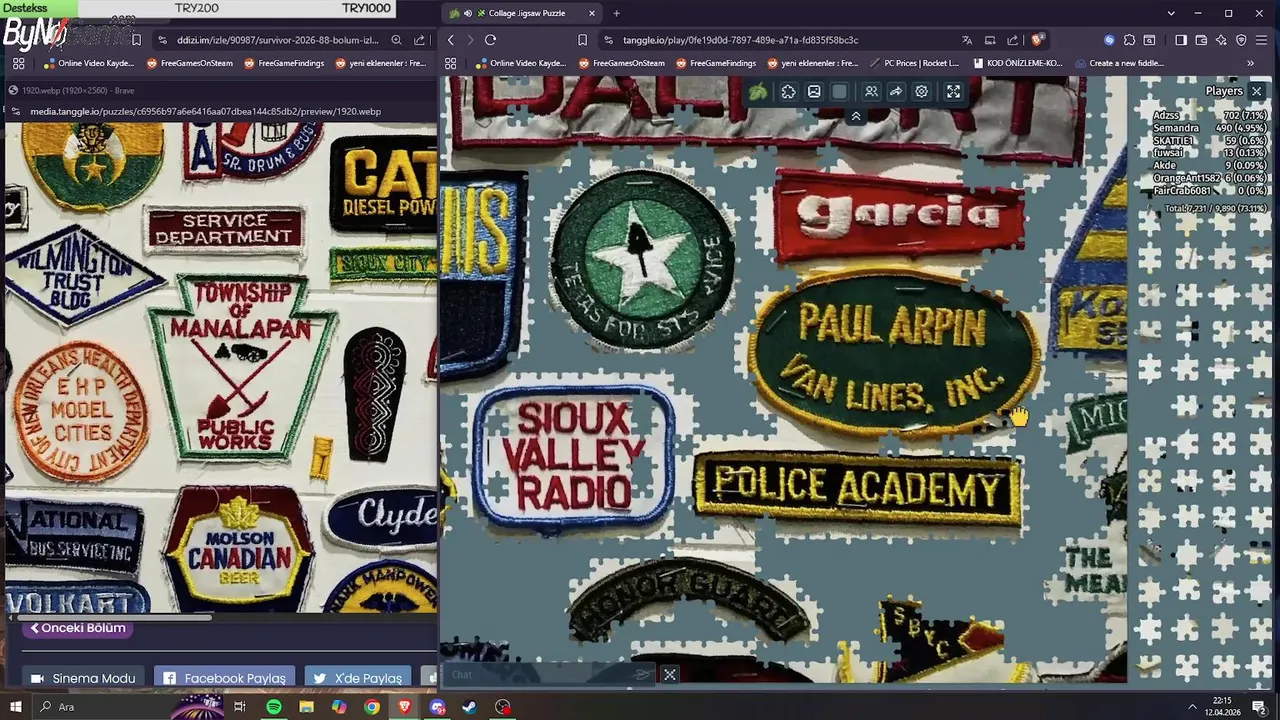
Task: Open FreeGameFindings bookmark in right window
Action: point(715,63)
